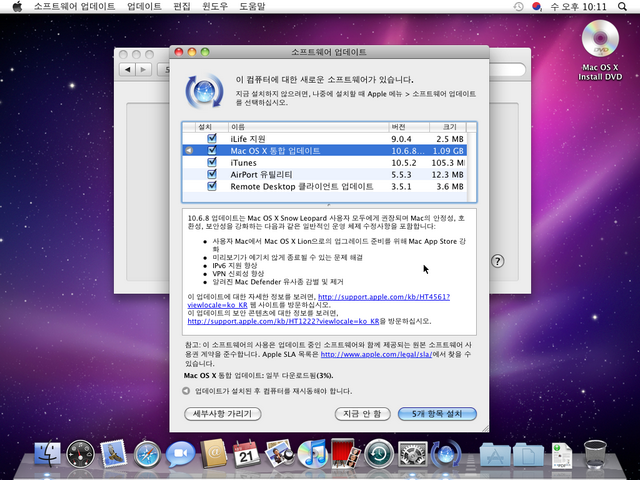Launch Mail from the dock

[x=113, y=453]
